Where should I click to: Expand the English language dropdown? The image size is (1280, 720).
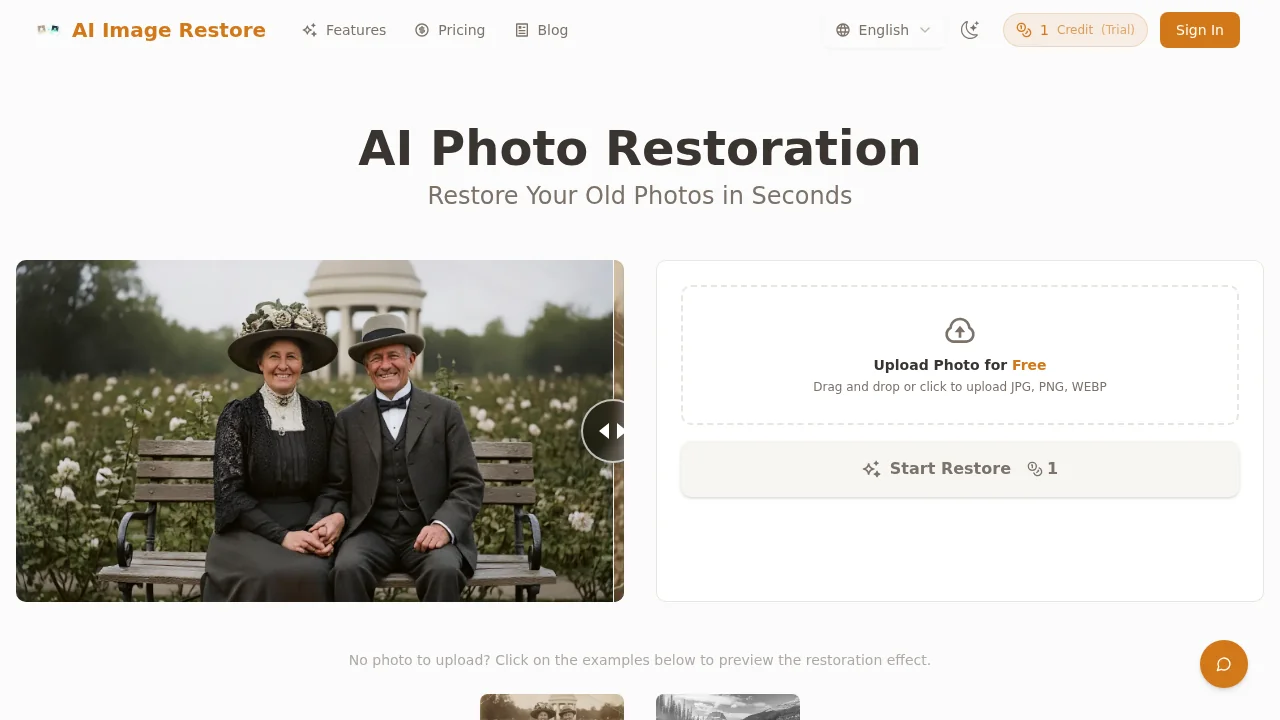click(x=884, y=30)
